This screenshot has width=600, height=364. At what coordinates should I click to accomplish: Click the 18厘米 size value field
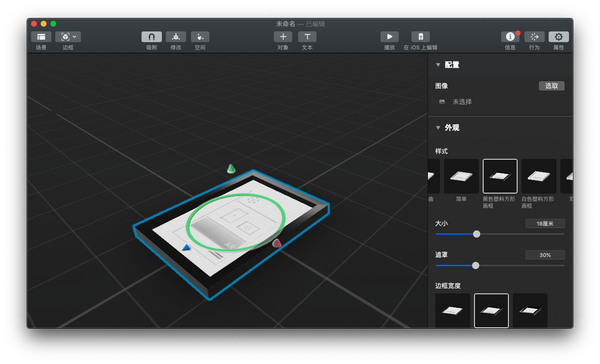545,224
